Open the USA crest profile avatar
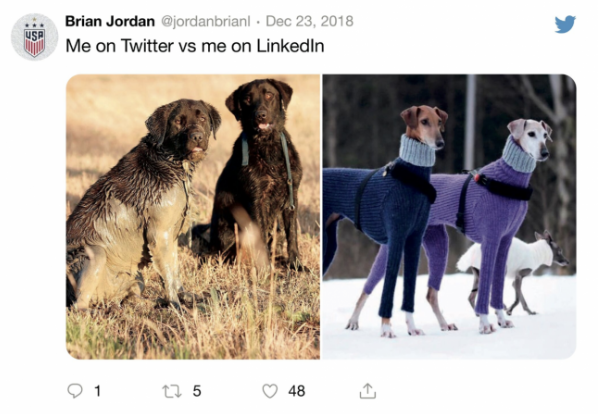Screen dimensions: 606x414 tap(34, 37)
